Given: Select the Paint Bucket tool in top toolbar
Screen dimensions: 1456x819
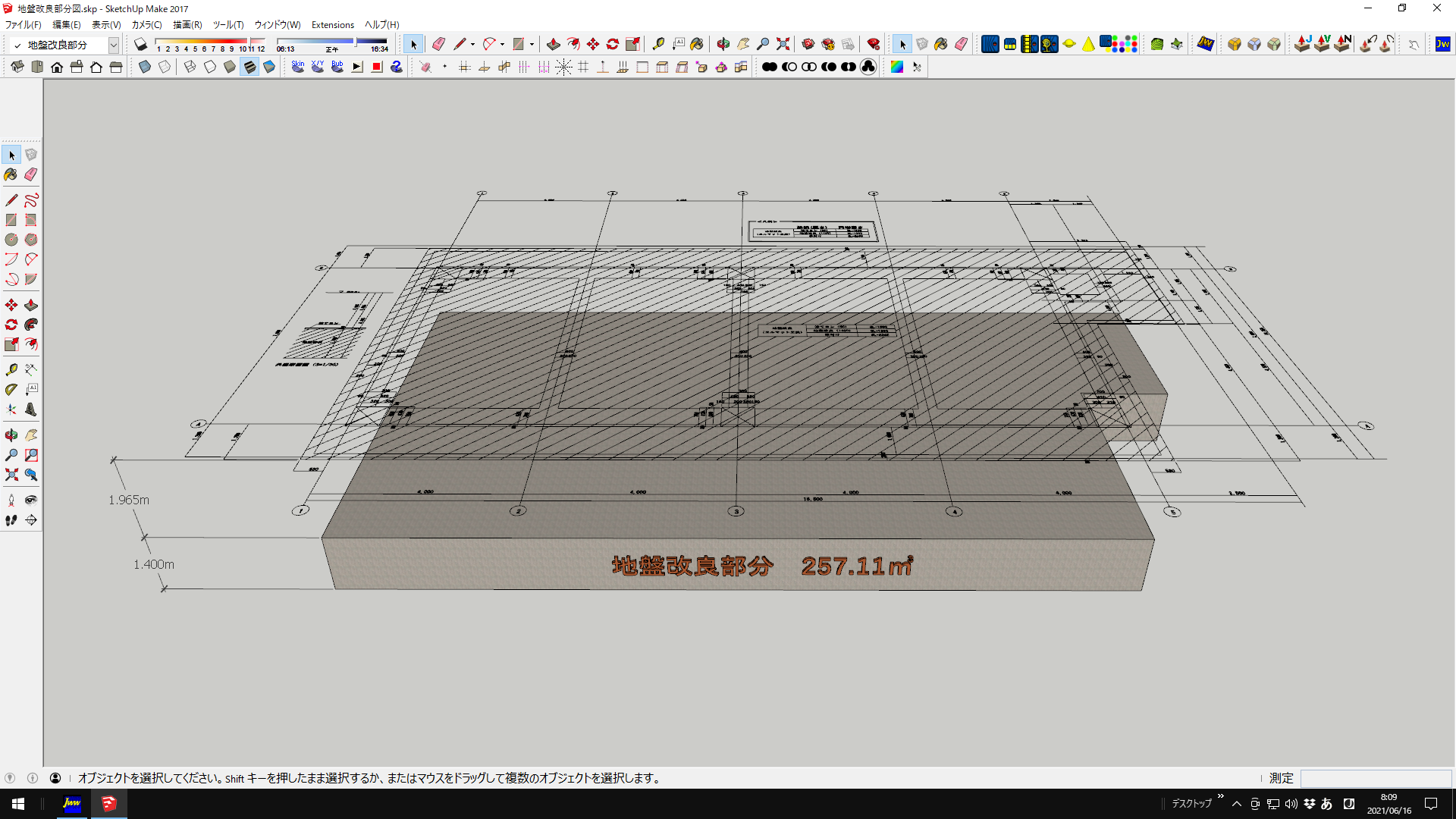Looking at the screenshot, I should click(697, 45).
